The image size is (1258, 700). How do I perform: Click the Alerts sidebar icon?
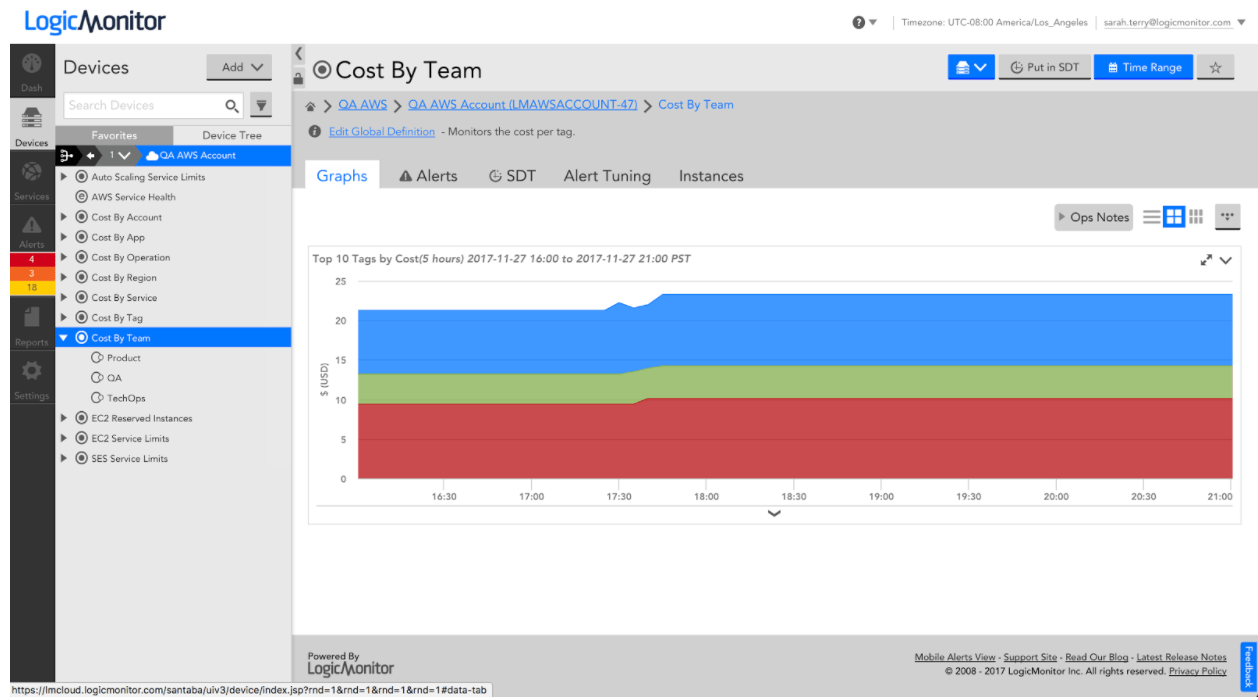tap(31, 227)
